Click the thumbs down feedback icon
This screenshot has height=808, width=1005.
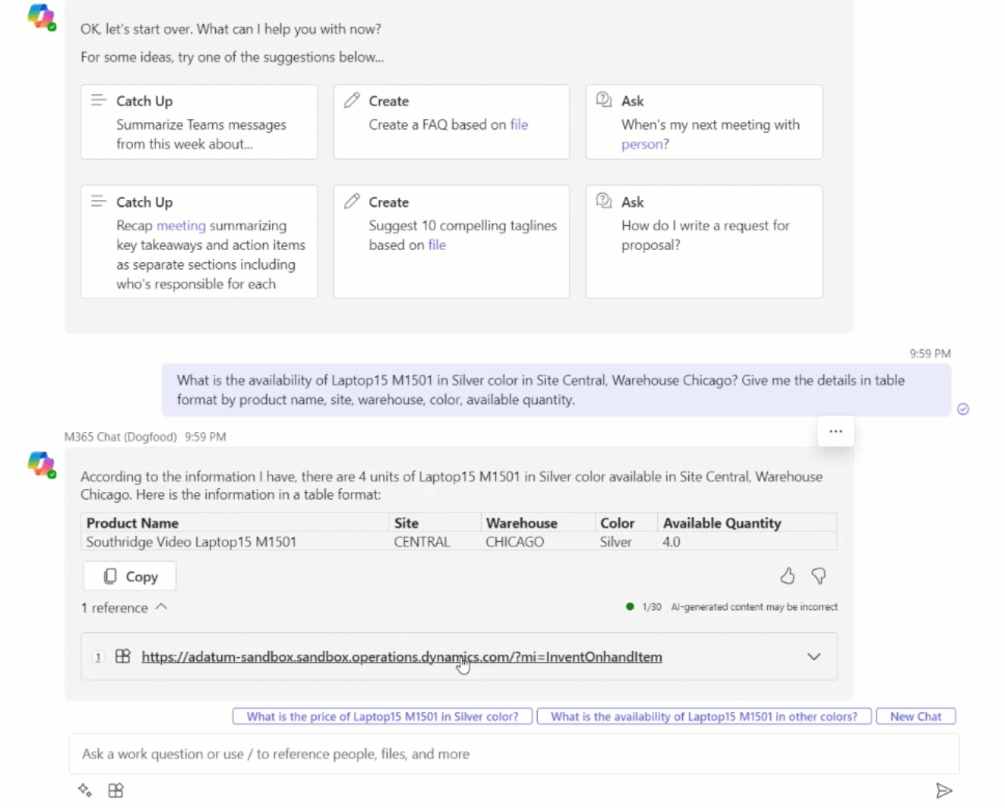coord(818,576)
